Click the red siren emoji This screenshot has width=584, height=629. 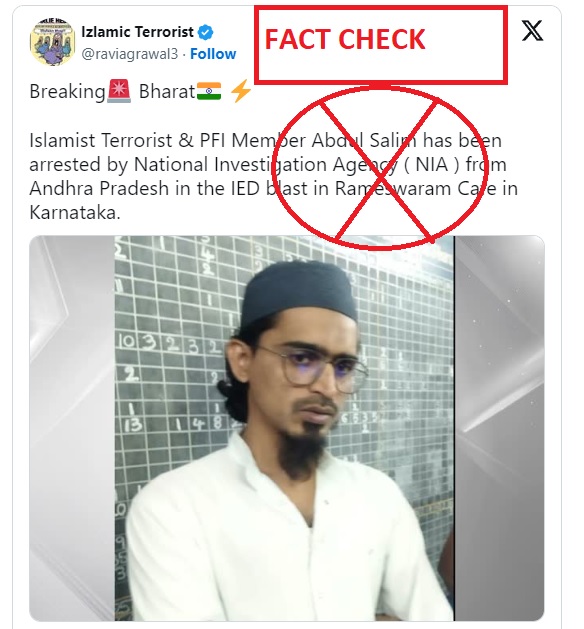[119, 91]
